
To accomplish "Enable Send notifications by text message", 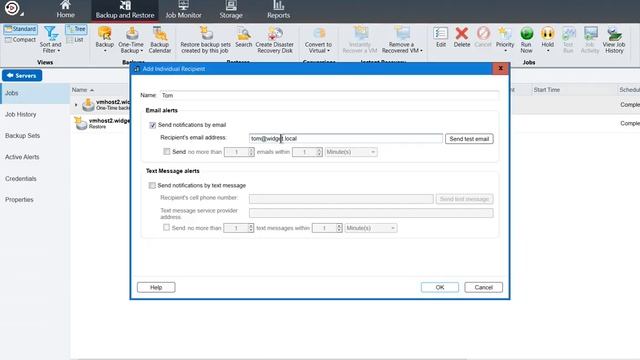I will pyautogui.click(x=152, y=185).
